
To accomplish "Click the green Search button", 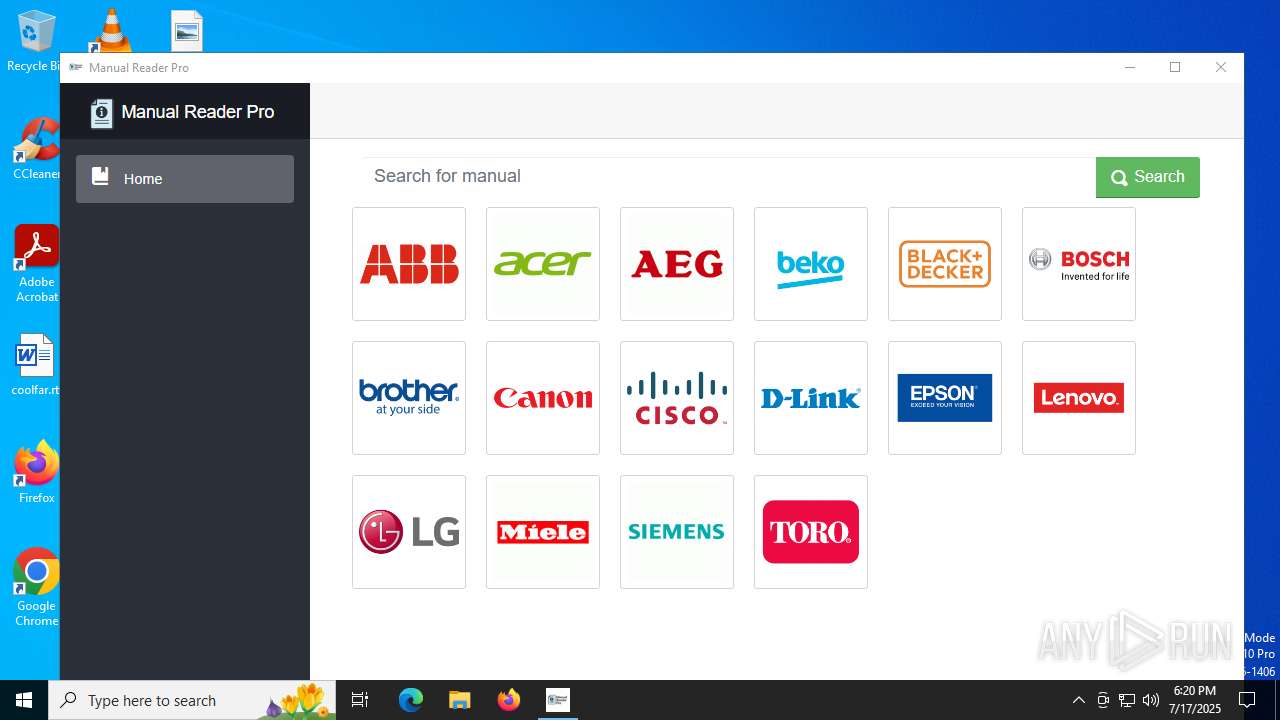I will [1148, 177].
